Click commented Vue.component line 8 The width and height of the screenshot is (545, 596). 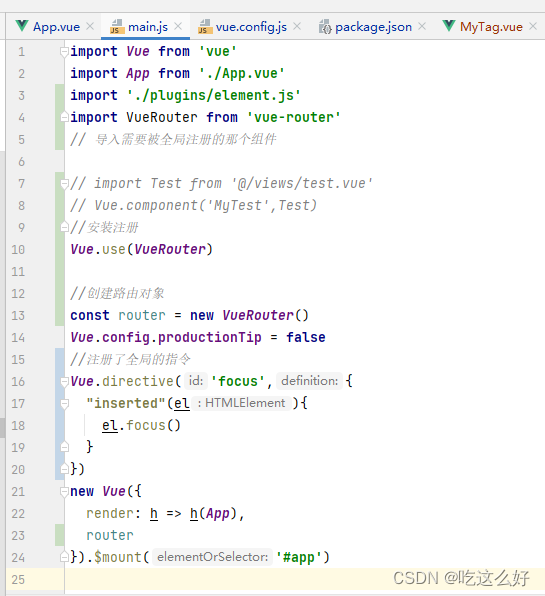point(193,206)
